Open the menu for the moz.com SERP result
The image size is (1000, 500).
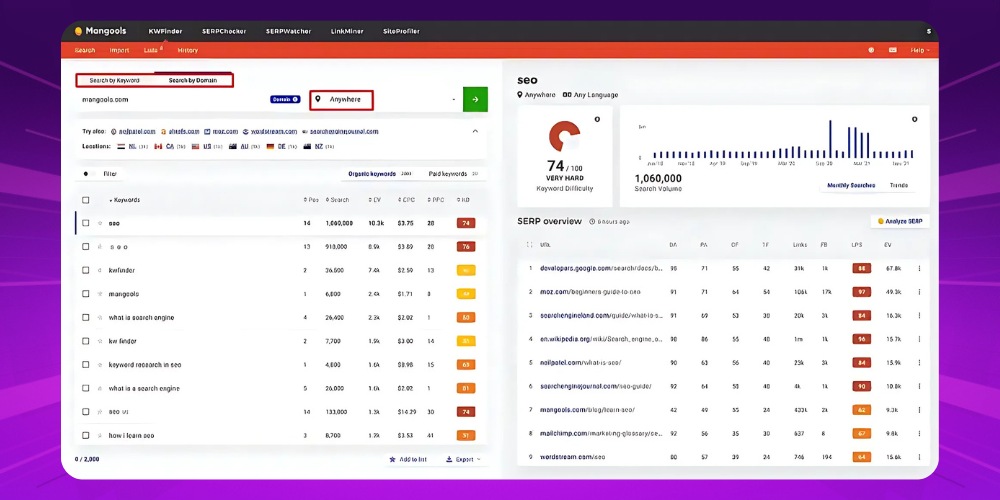pyautogui.click(x=919, y=292)
